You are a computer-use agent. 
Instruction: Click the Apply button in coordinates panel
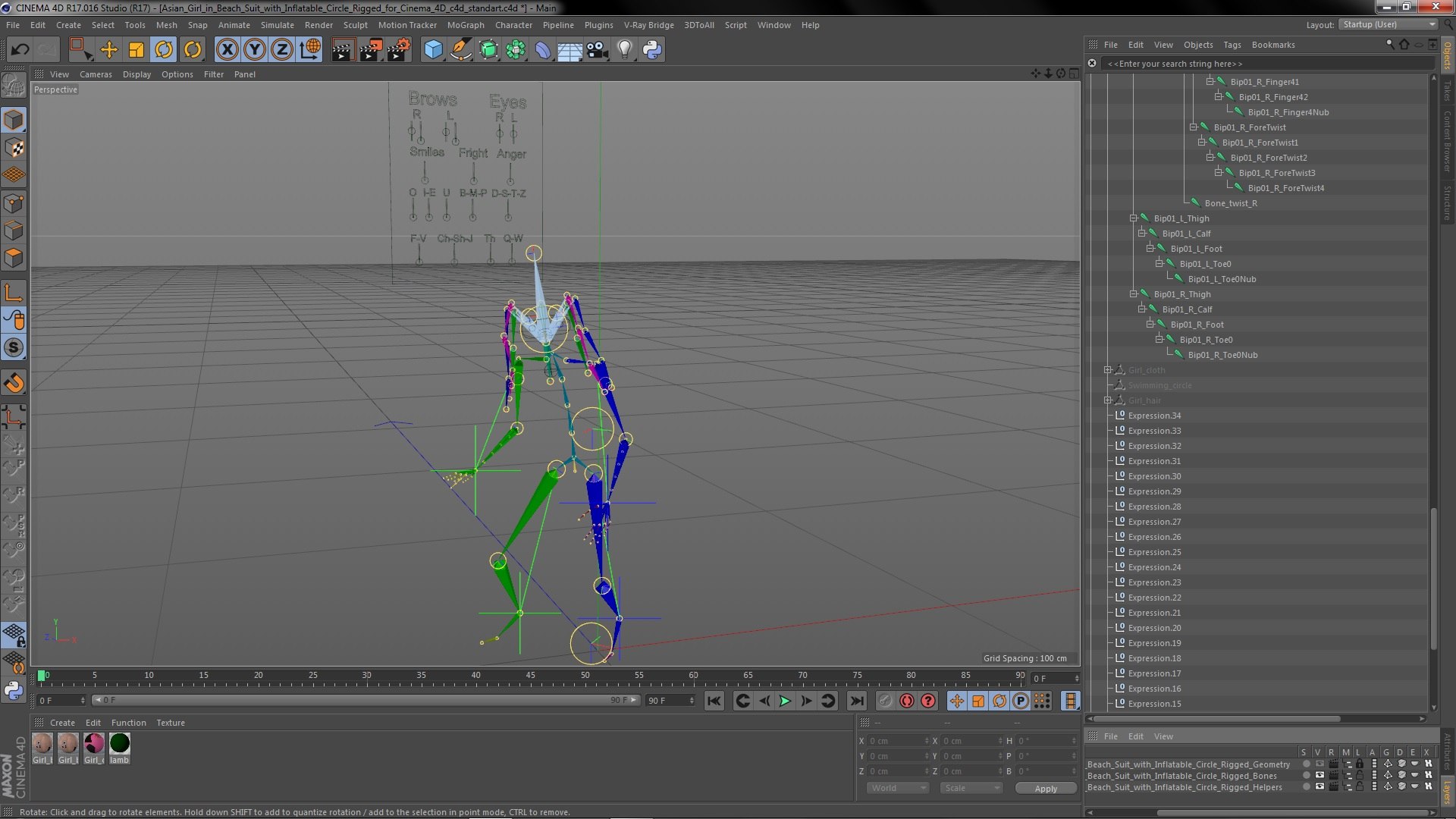point(1046,789)
